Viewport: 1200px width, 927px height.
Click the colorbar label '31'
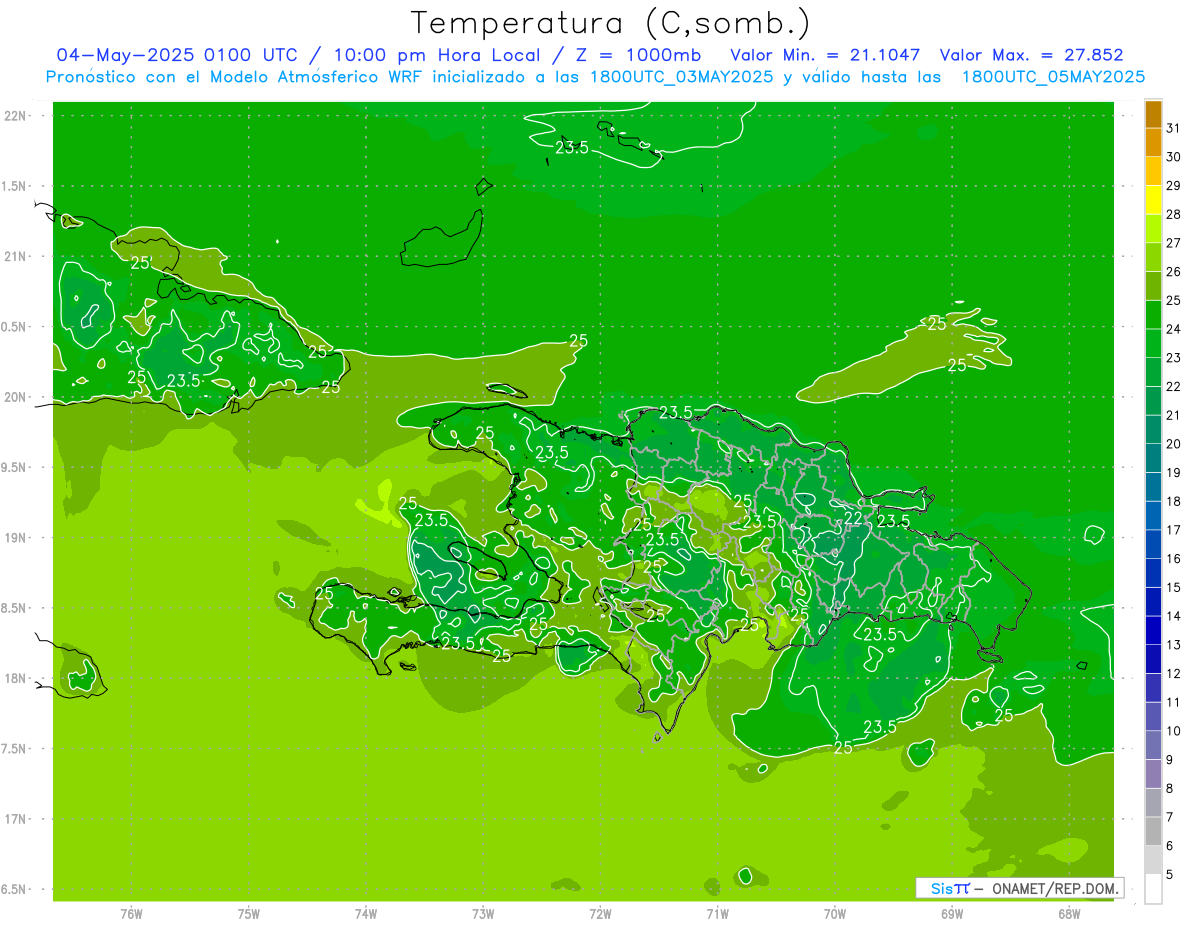[1174, 128]
